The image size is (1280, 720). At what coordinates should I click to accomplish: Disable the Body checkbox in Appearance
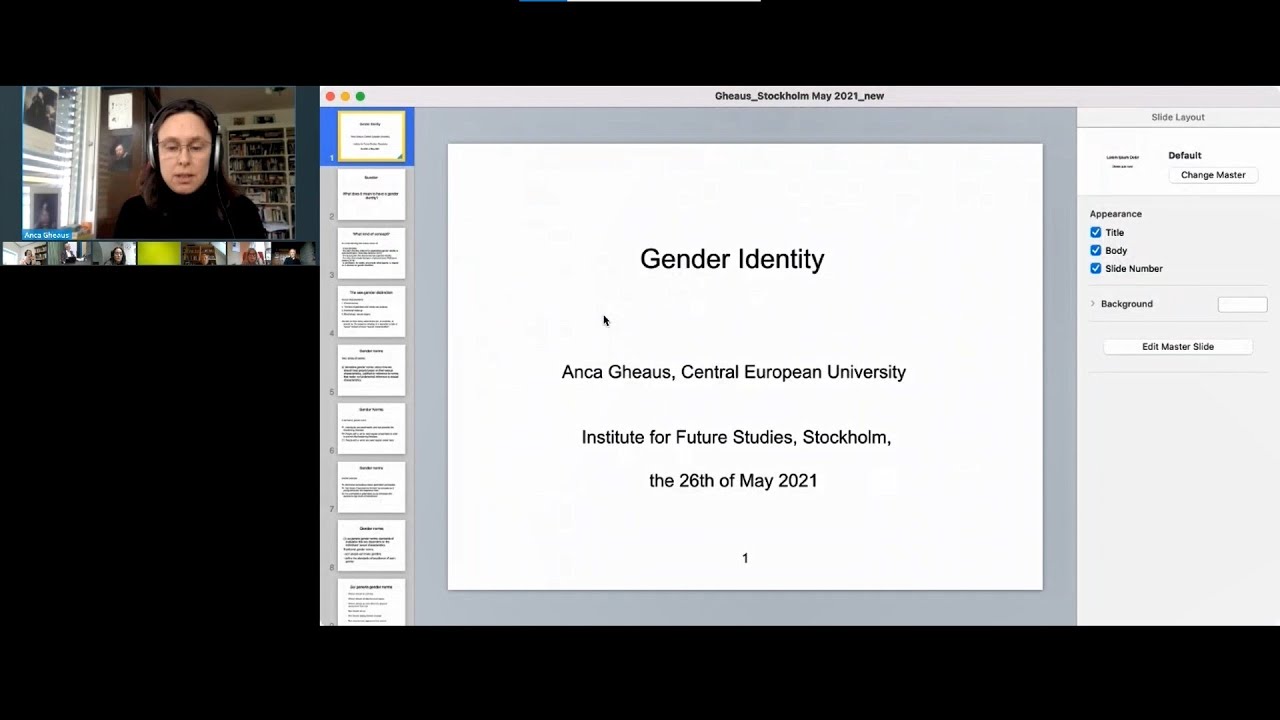tap(1096, 250)
